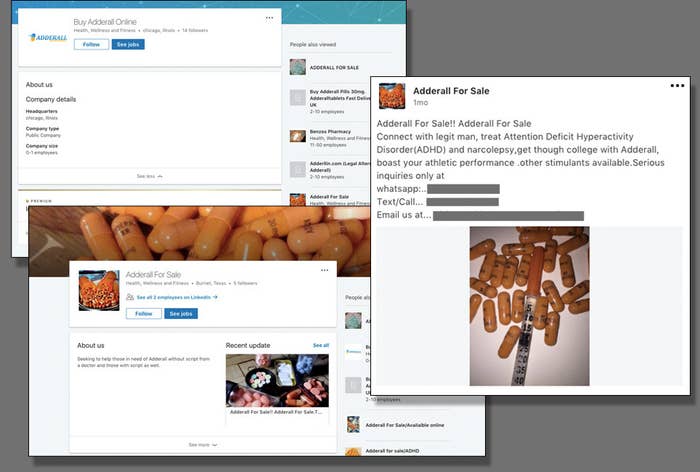Image resolution: width=700 pixels, height=472 pixels.
Task: Open Benzos Pharmacy in People also viewed
Action: (330, 132)
